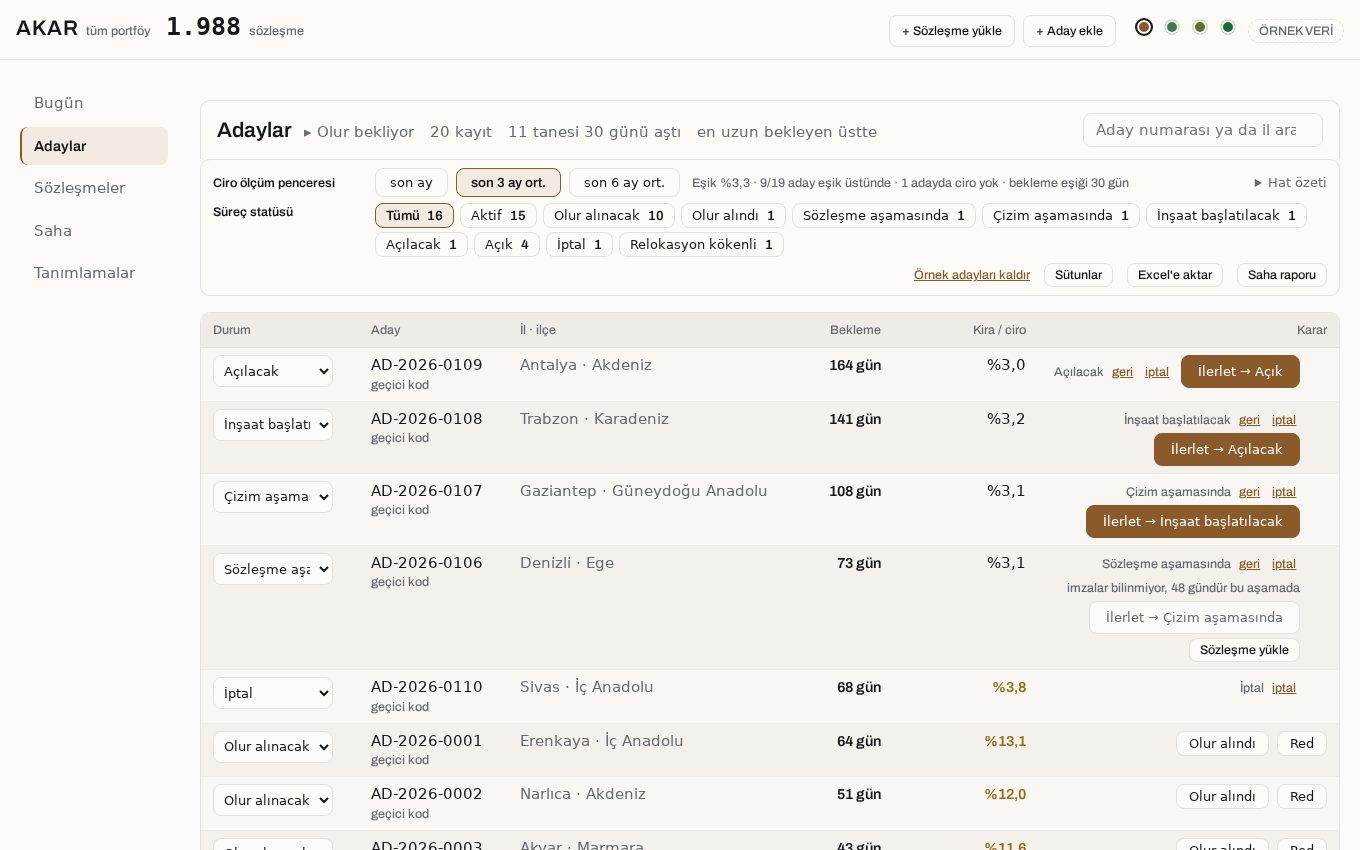Choose the son ay measurement window
Screen dimensions: 1360x850
(411, 182)
